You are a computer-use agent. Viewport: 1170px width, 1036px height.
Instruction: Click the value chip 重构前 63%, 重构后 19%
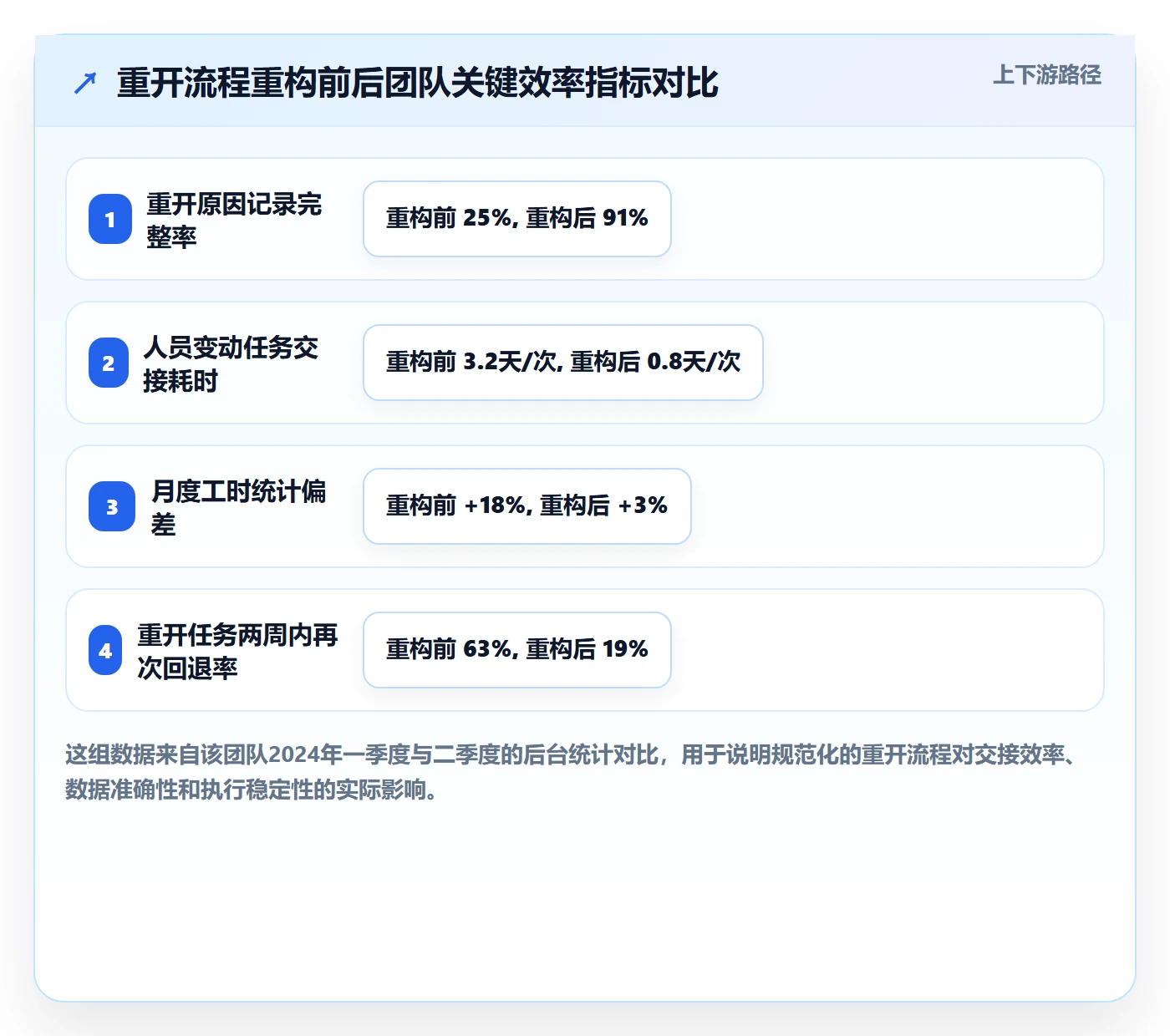[517, 650]
